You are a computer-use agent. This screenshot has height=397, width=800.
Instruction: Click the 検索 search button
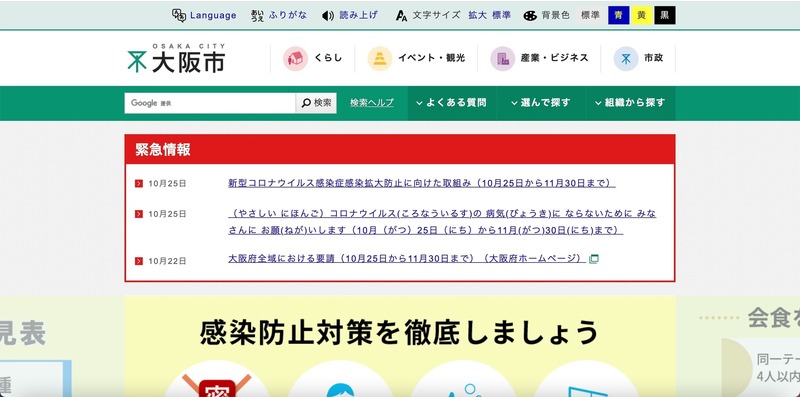pos(316,103)
